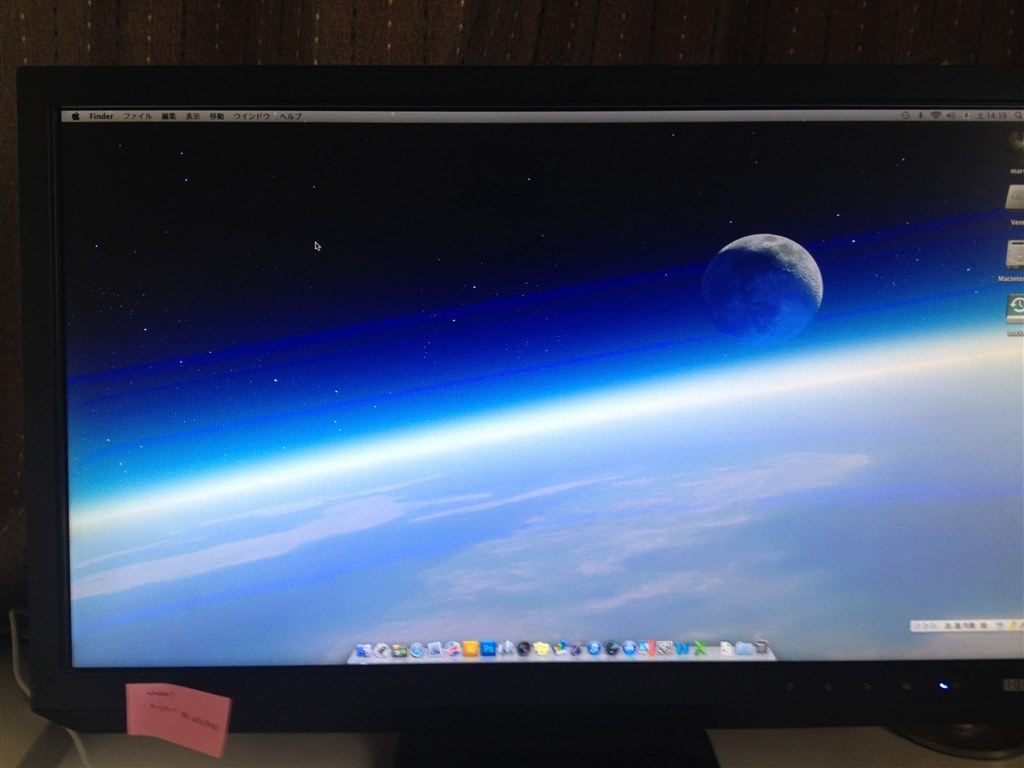Screen dimensions: 1024x768
Task: Open the blue folder stack in Dock
Action: pyautogui.click(x=744, y=648)
